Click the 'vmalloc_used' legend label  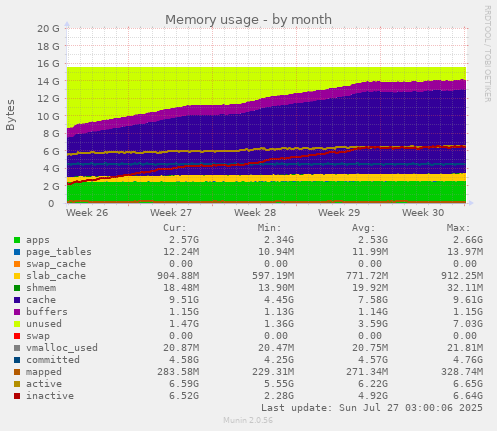[x=62, y=348]
